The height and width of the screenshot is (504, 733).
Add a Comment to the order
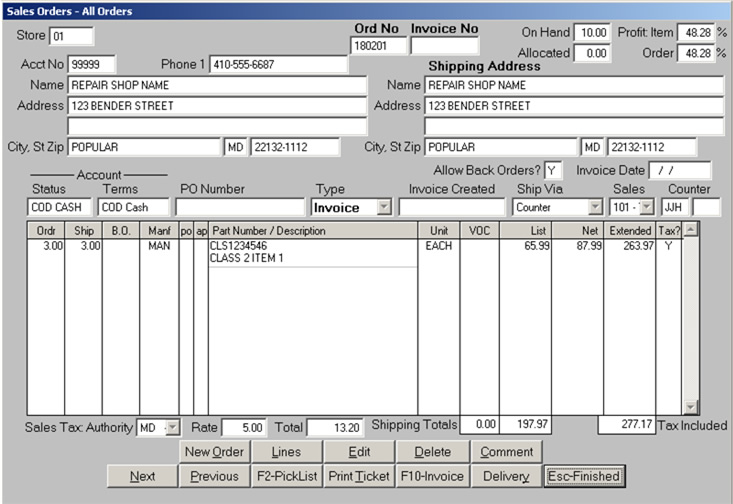tap(506, 452)
